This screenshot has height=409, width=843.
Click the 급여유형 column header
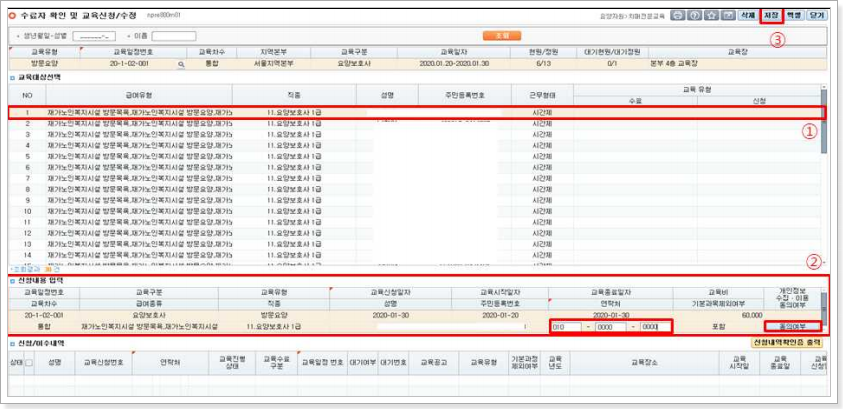[139, 95]
